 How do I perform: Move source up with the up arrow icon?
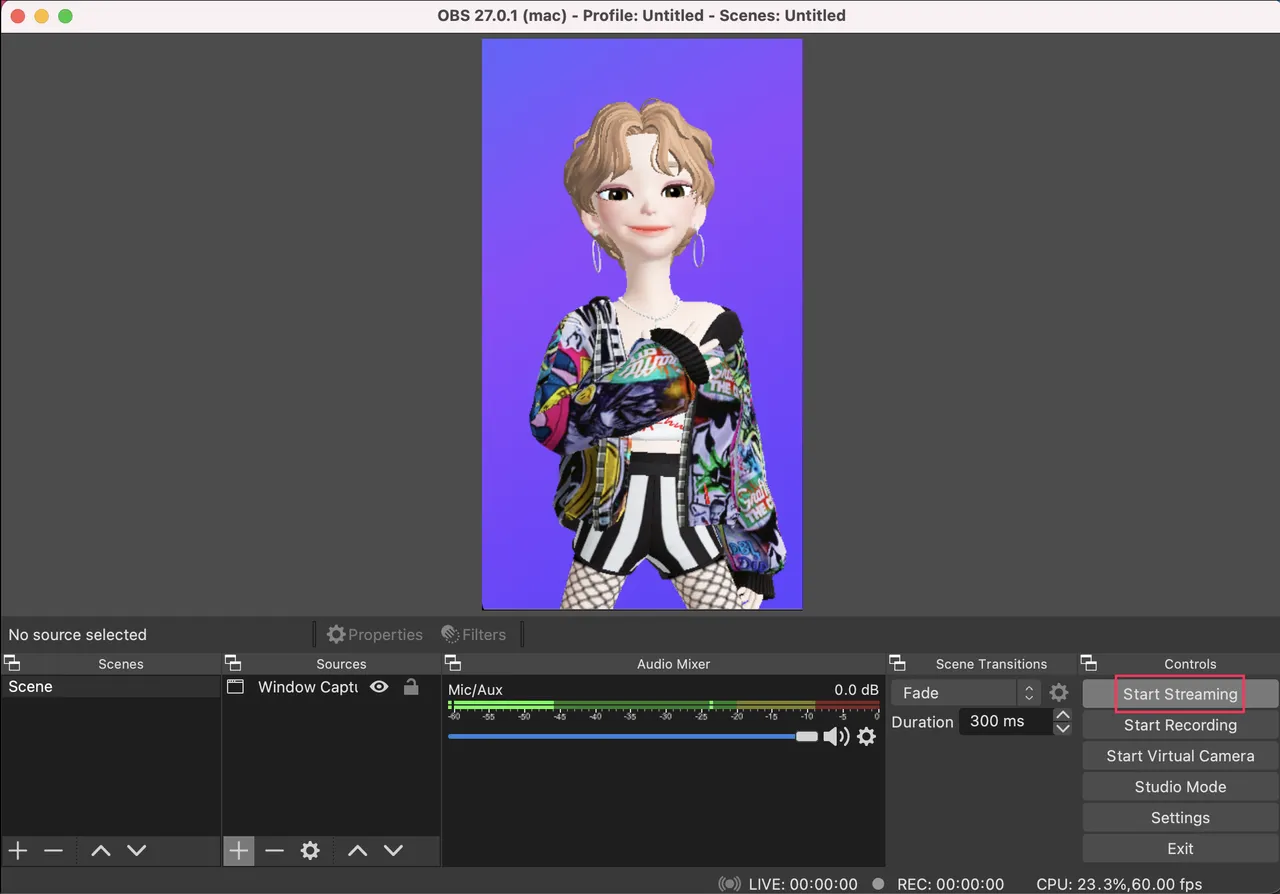coord(357,850)
